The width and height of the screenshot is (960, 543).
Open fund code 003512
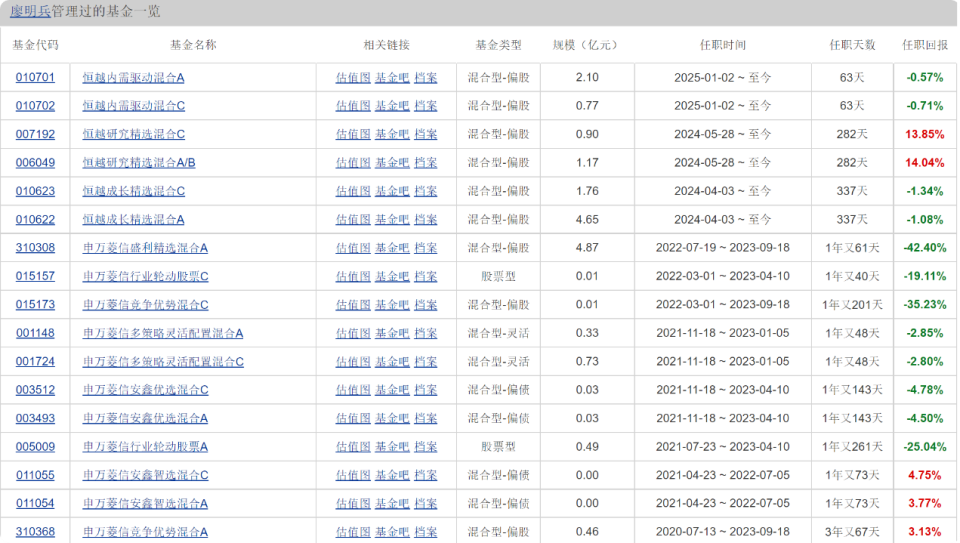click(x=35, y=390)
